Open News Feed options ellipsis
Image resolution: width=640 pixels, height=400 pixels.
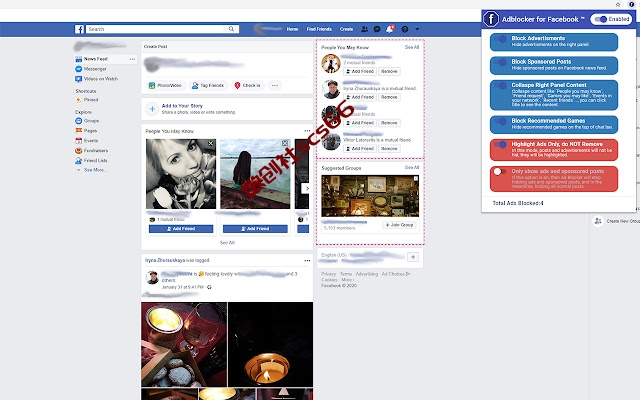coord(132,59)
